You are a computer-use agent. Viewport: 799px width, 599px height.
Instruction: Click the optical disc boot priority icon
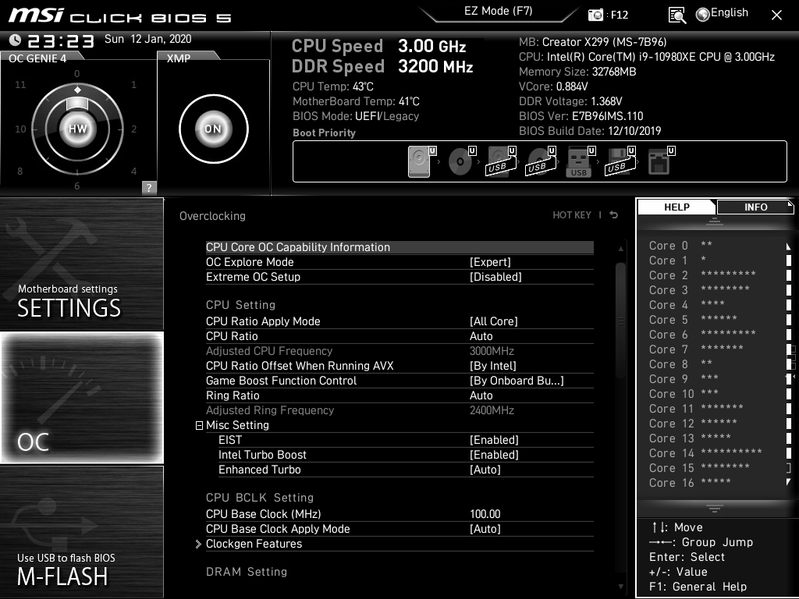[x=462, y=161]
